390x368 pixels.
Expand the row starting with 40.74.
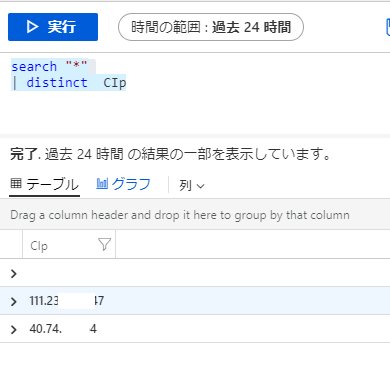13,329
